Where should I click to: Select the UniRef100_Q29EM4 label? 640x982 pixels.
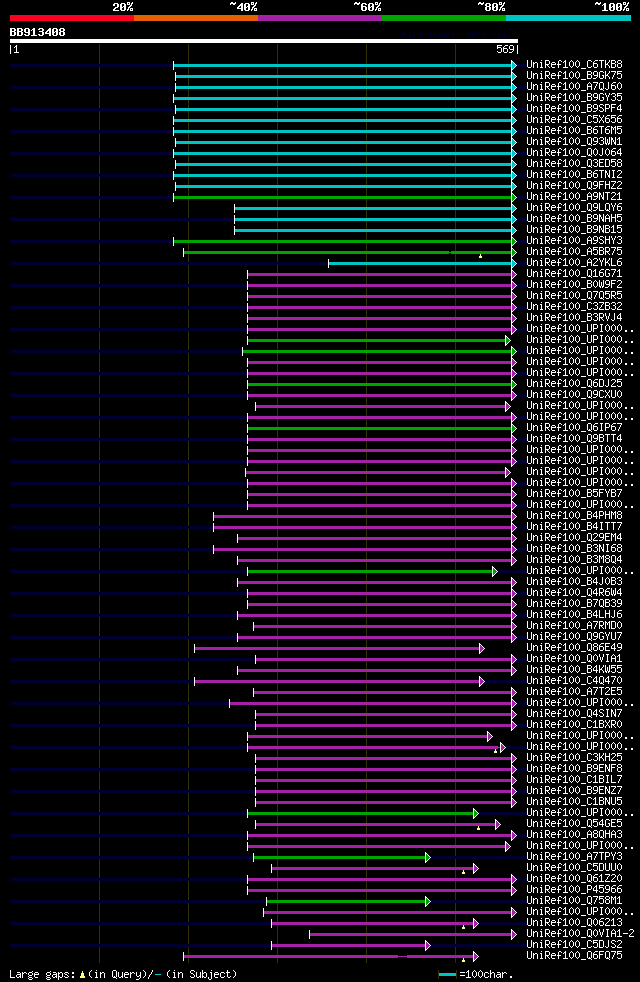coord(574,537)
